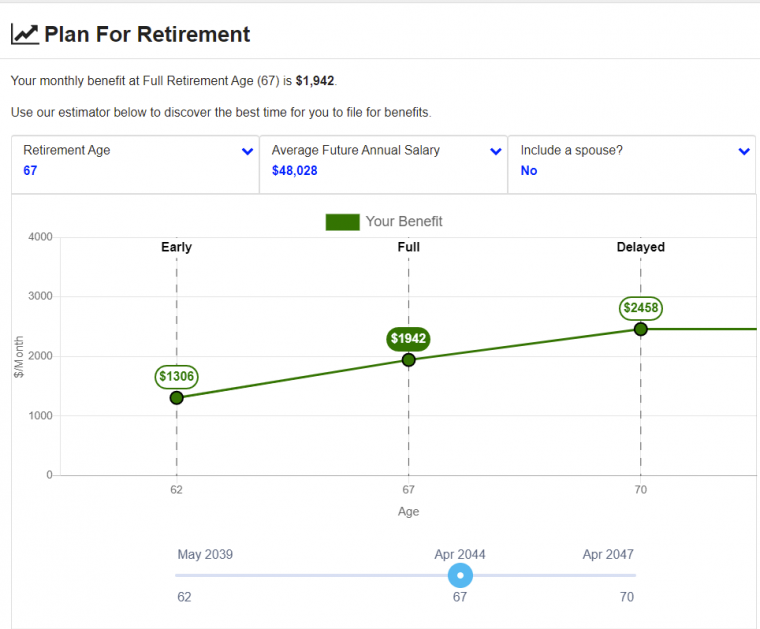Click the highlighted $1942 value label
This screenshot has width=760, height=629.
pyautogui.click(x=408, y=339)
